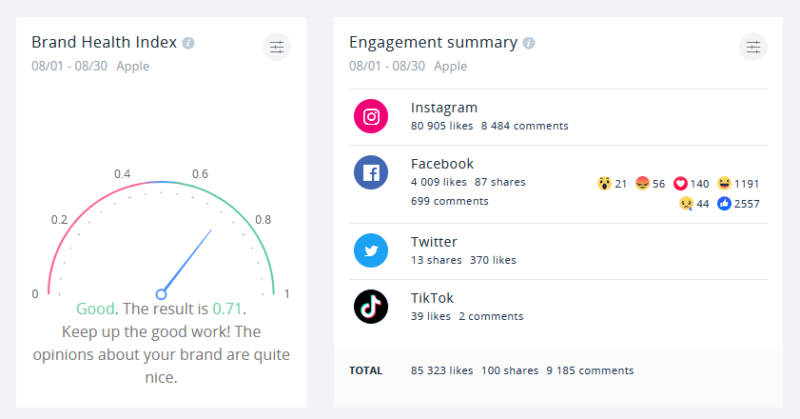Viewport: 800px width, 419px height.
Task: Click the Facebook wow reaction emoji
Action: click(x=604, y=184)
